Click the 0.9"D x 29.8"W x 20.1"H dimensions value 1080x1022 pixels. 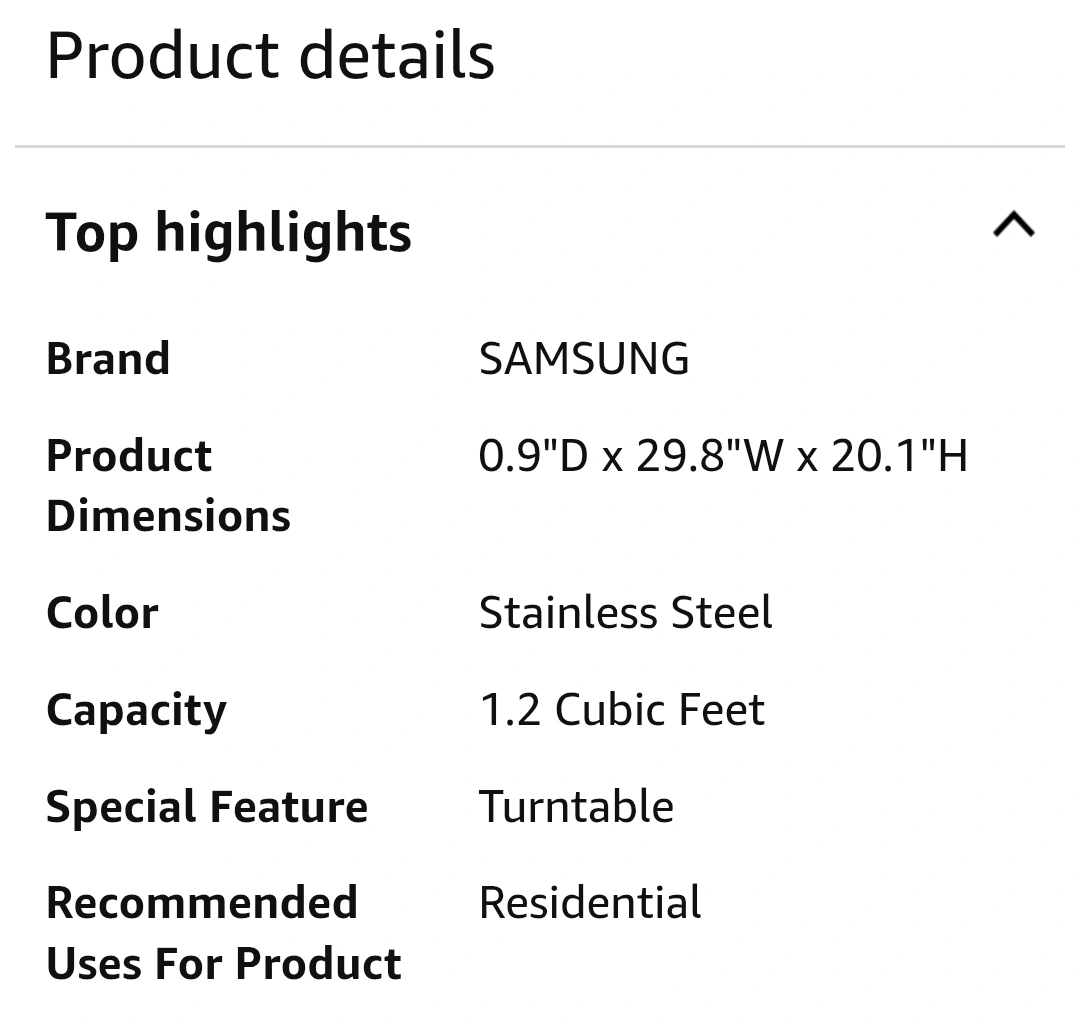click(x=724, y=456)
